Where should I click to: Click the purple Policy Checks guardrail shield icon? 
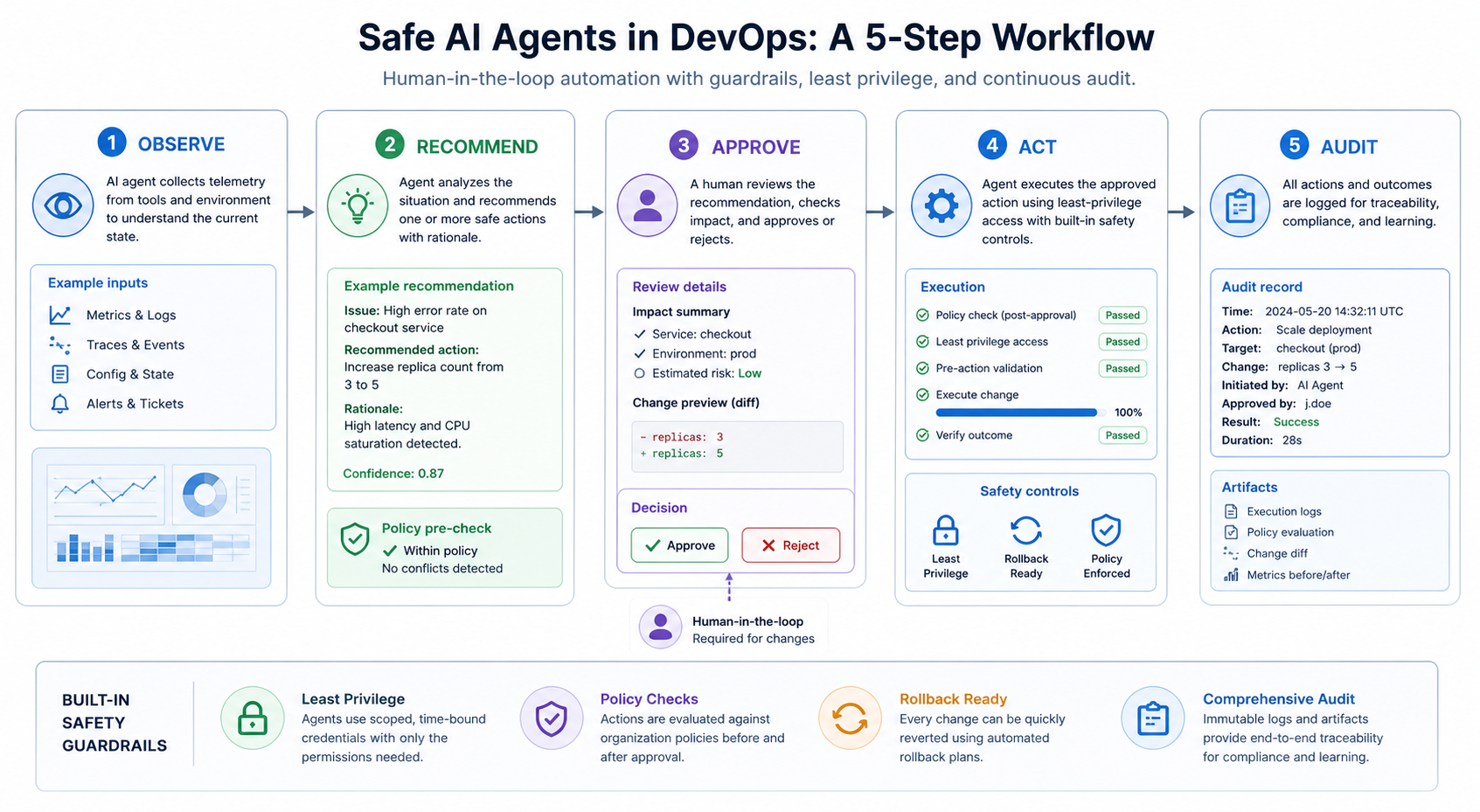tap(551, 718)
